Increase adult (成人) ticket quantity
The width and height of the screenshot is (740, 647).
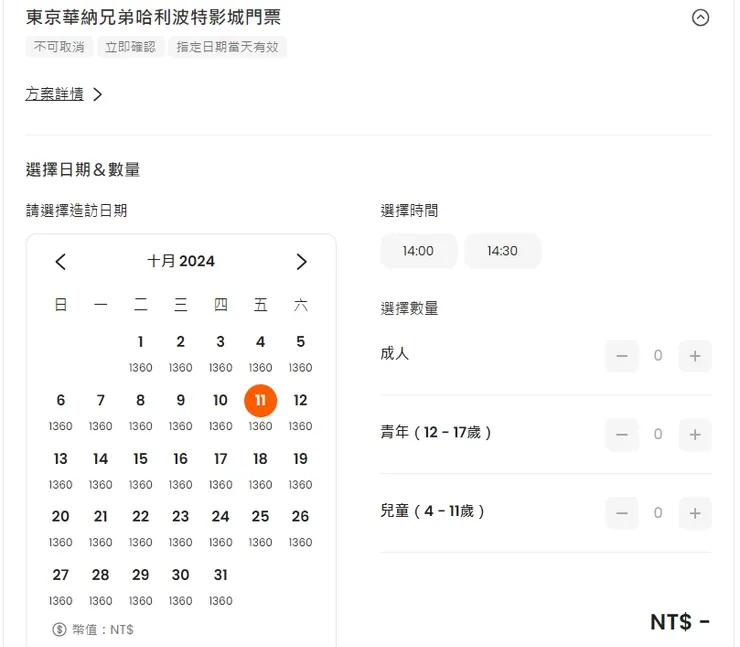tap(695, 356)
